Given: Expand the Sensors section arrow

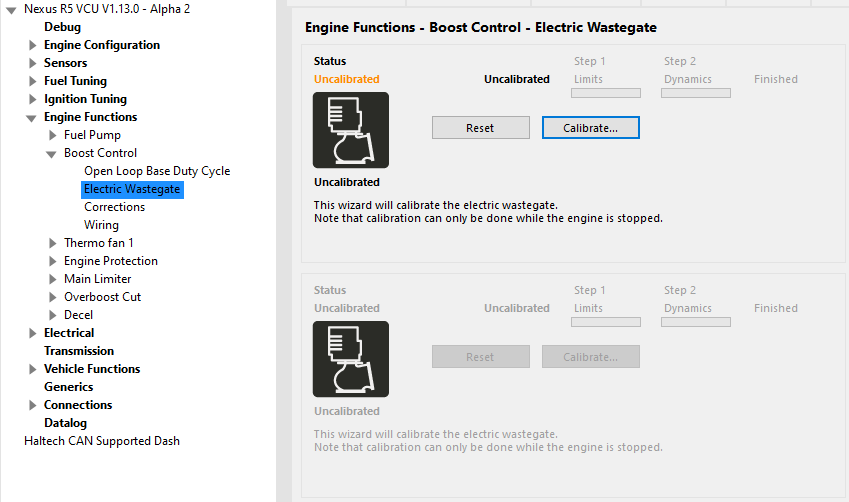Looking at the screenshot, I should pyautogui.click(x=32, y=63).
